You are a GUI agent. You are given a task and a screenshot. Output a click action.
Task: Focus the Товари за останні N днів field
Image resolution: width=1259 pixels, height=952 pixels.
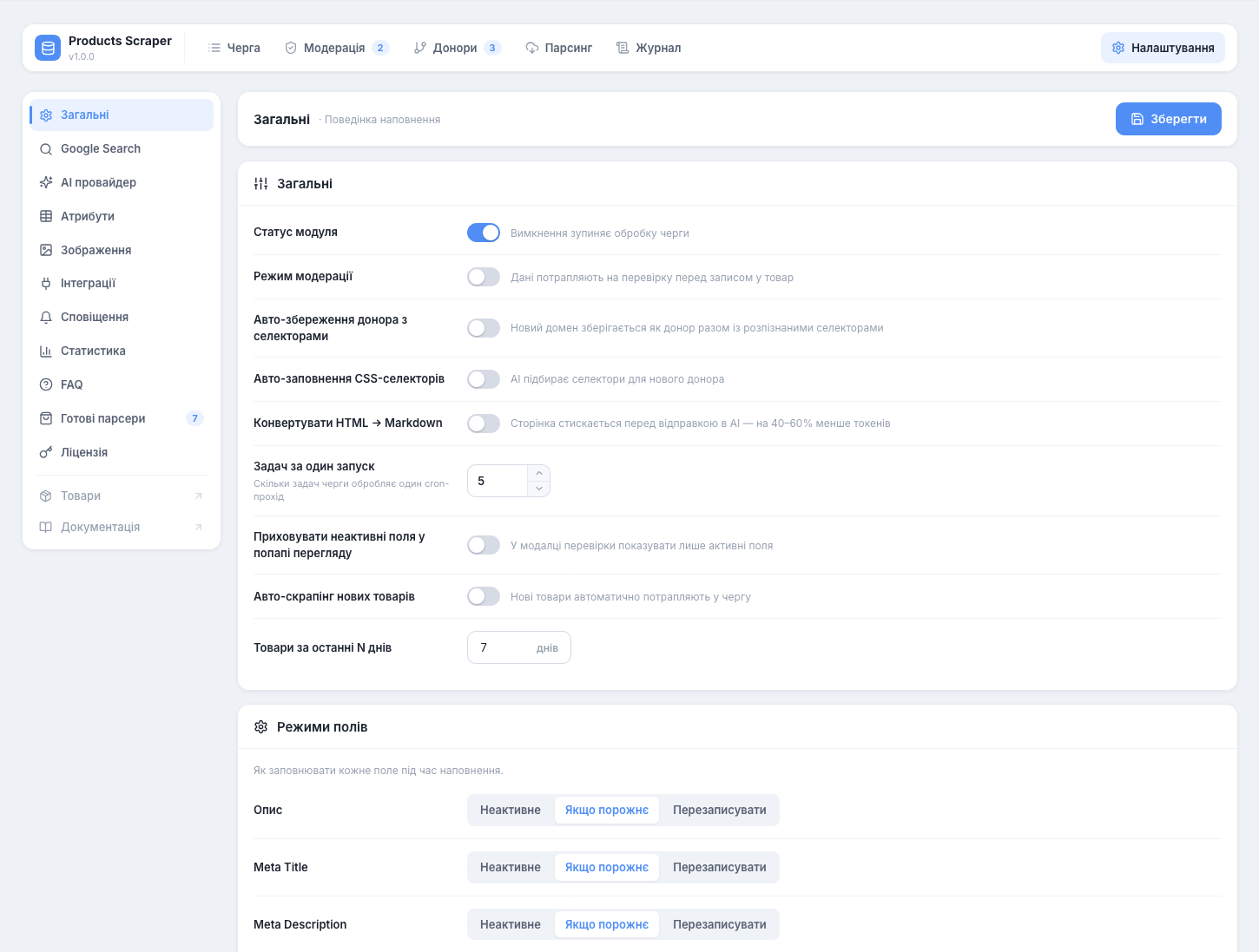coord(518,647)
